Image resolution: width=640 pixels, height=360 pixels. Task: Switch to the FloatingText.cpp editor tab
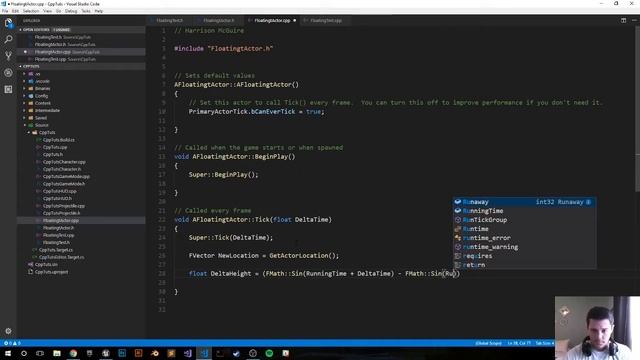click(x=325, y=20)
